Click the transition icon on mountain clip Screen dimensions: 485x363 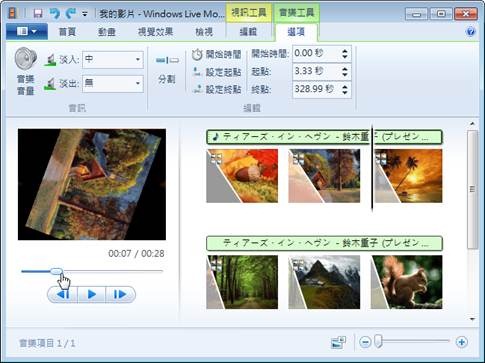(x=298, y=265)
